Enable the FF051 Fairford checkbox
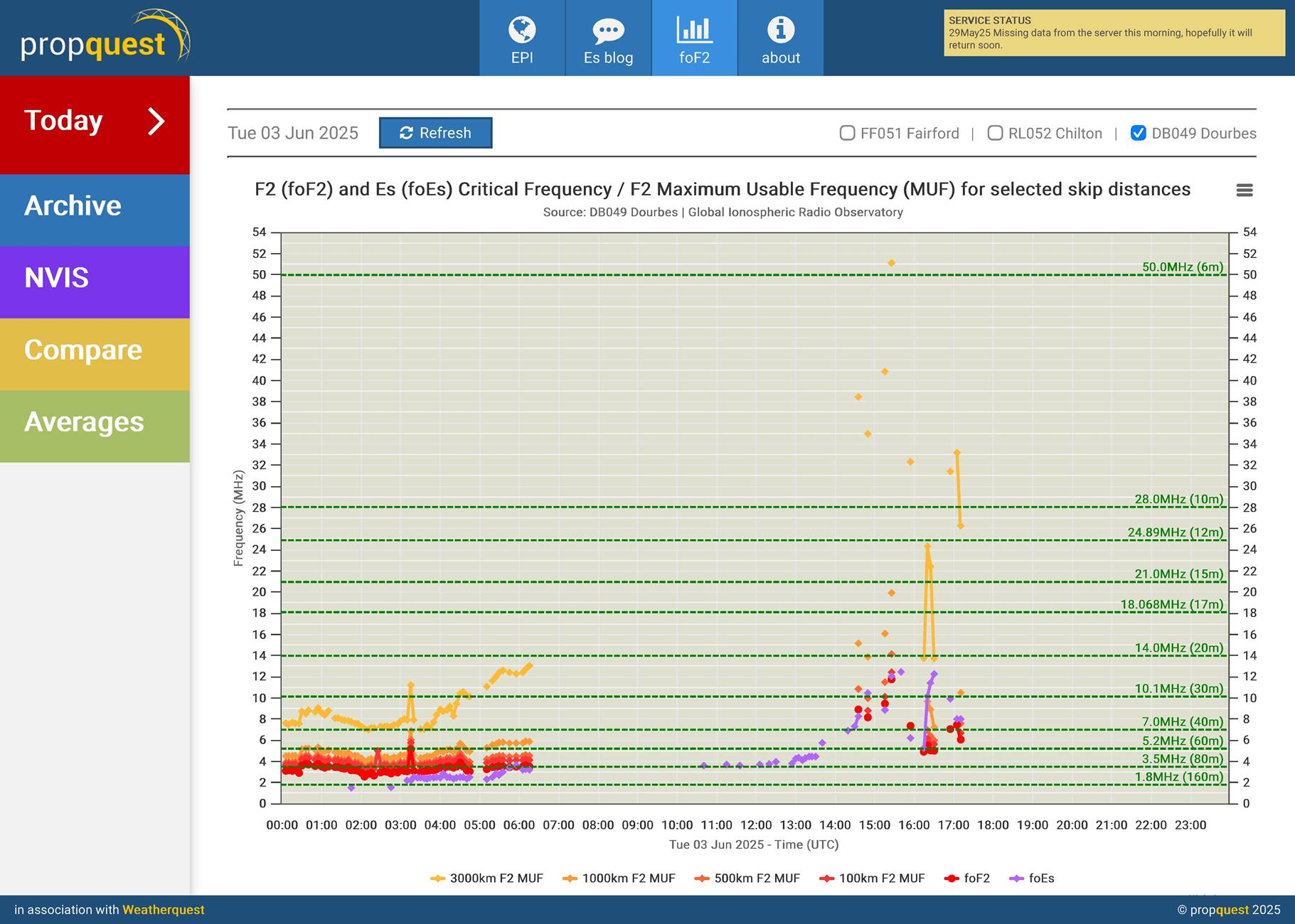This screenshot has width=1295, height=924. (847, 133)
